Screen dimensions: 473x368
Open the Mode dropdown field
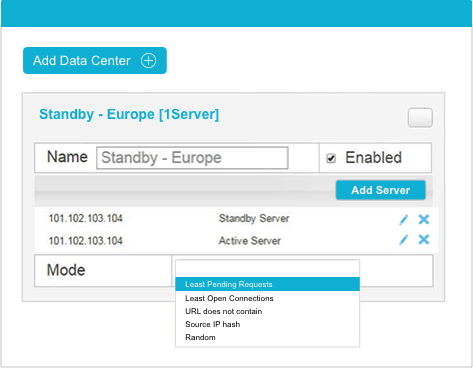[267, 268]
